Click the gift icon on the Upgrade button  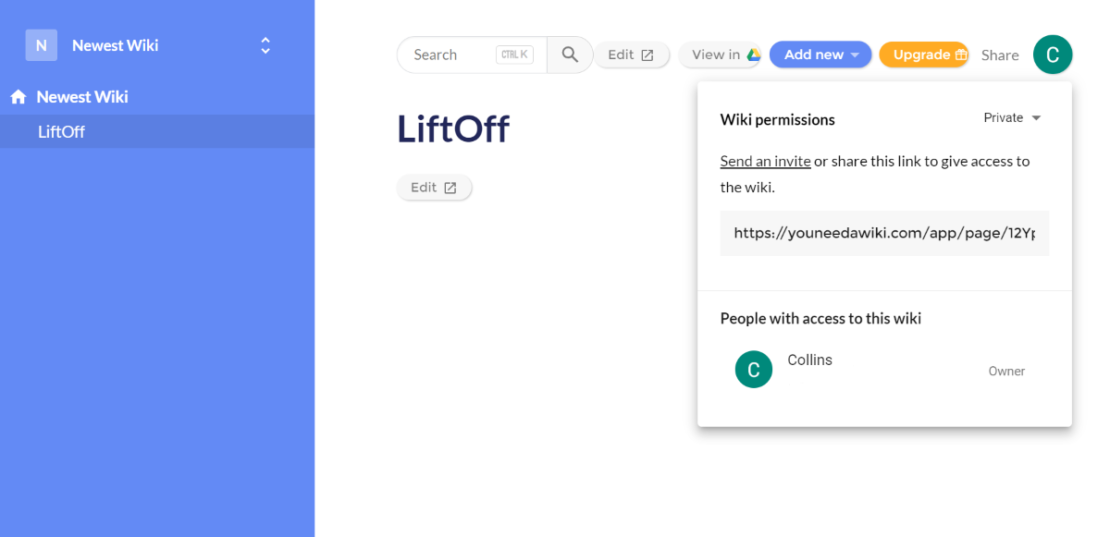coord(961,55)
